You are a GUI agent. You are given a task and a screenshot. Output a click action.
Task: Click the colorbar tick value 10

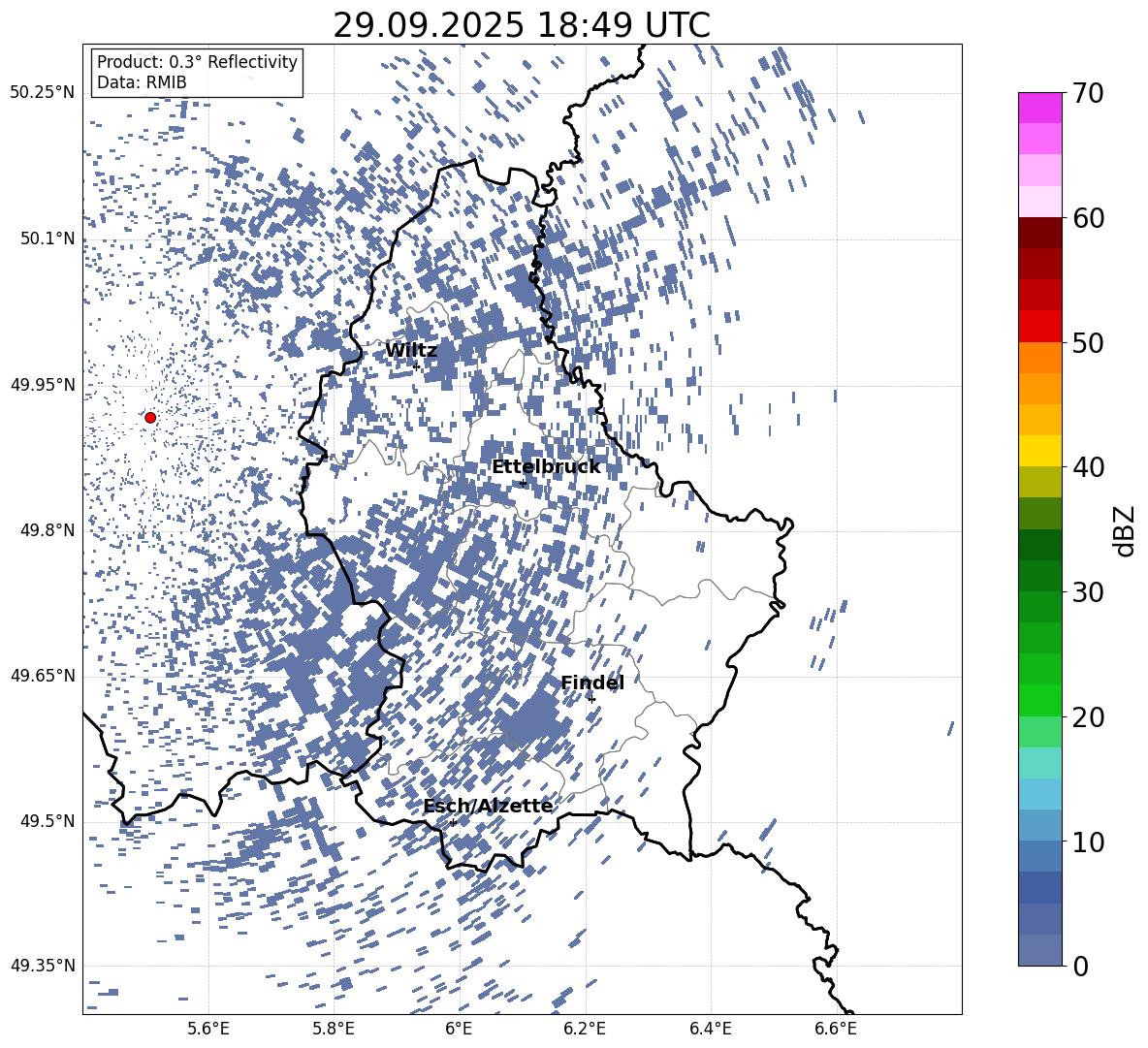pyautogui.click(x=1089, y=842)
